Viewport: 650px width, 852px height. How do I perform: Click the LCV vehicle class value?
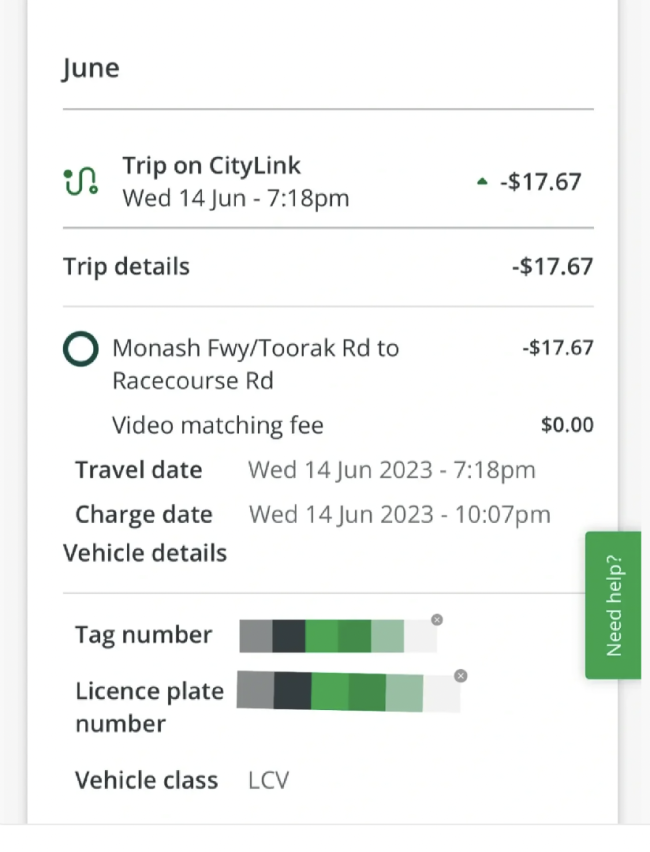[268, 780]
